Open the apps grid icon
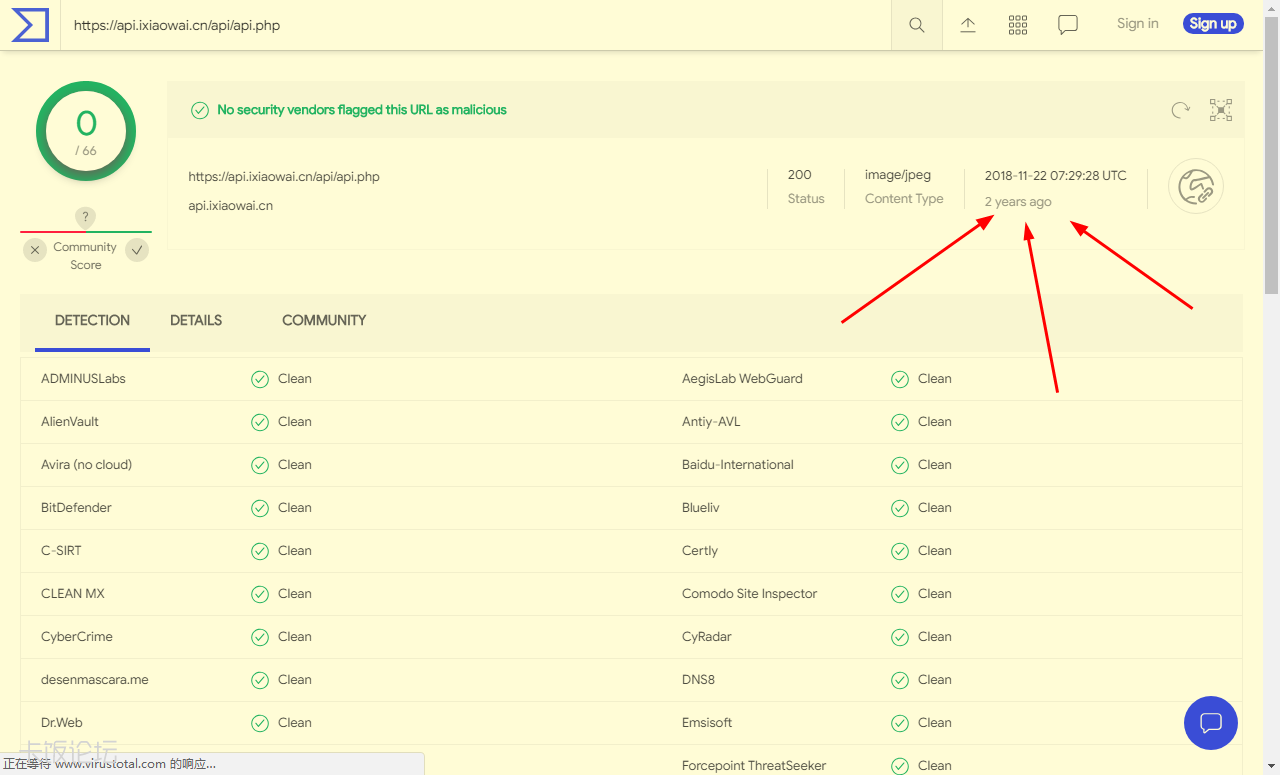The image size is (1280, 775). pyautogui.click(x=1018, y=25)
